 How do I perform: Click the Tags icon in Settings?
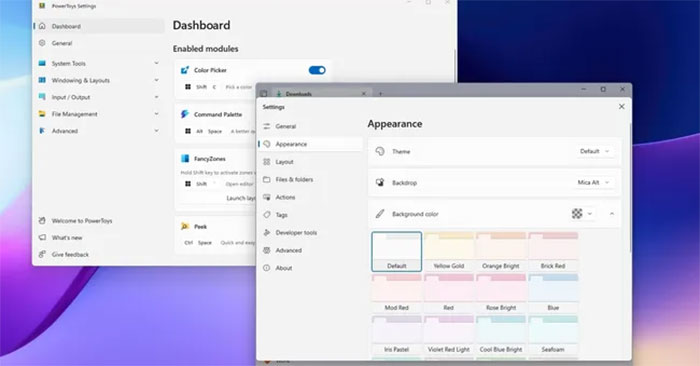pyautogui.click(x=267, y=215)
